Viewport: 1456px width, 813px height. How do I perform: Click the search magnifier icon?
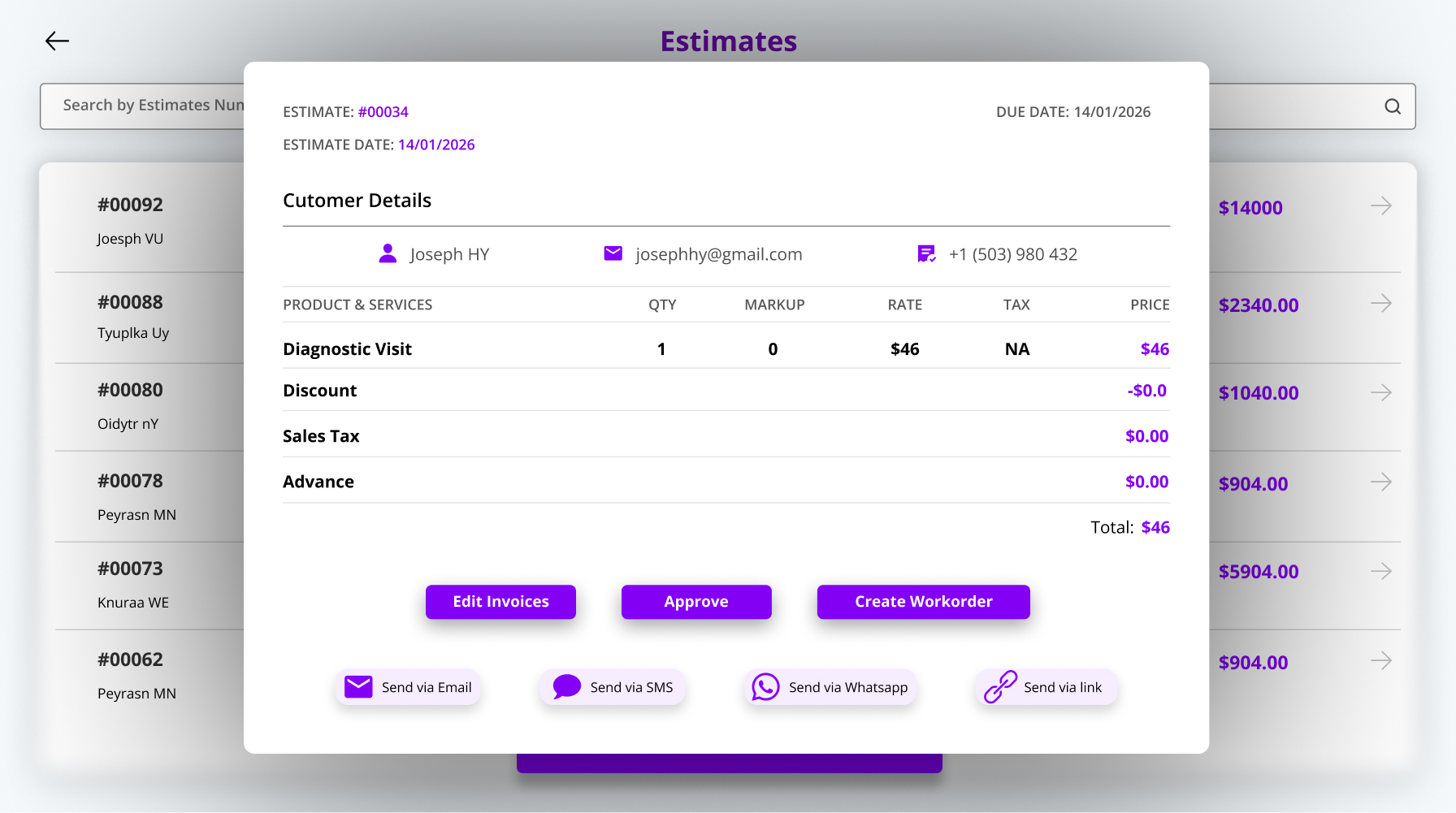1393,106
